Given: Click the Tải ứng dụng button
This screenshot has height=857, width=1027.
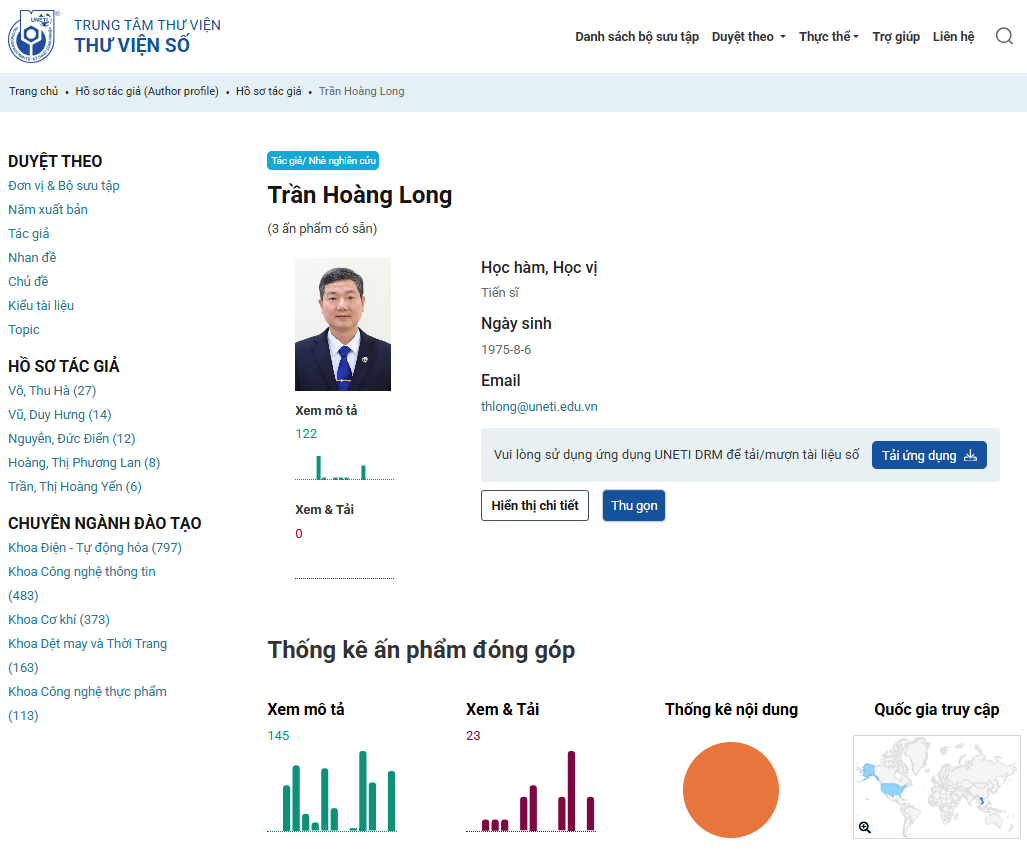Looking at the screenshot, I should pos(929,455).
